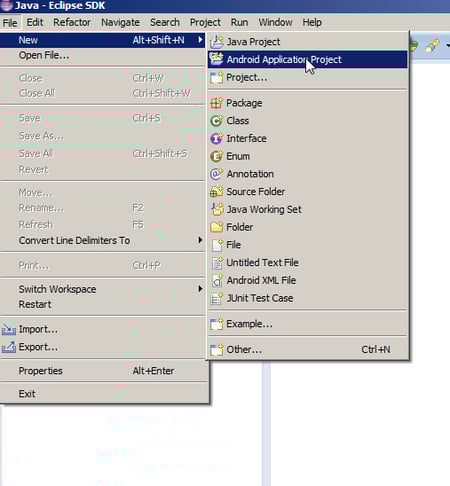Viewport: 450px width, 486px height.
Task: Click the Android XML File icon
Action: (217, 280)
